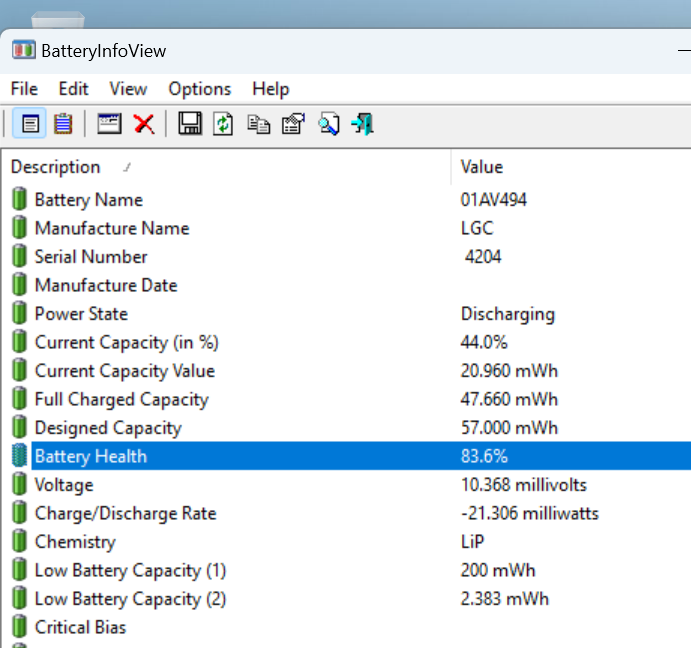
Task: Click the BatteryInfoView title bar app icon
Action: point(23,50)
